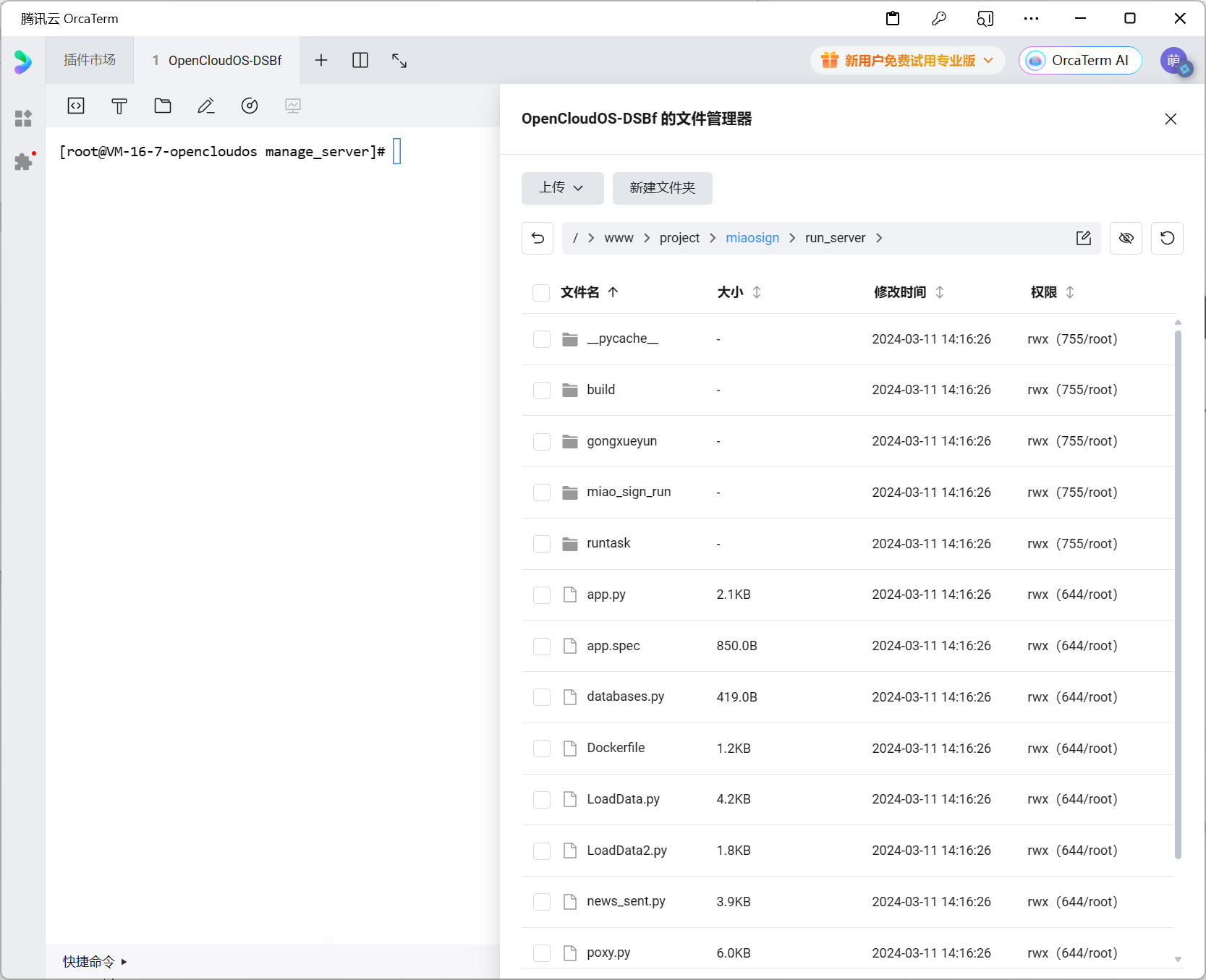Open the code snippet toolbar icon

[x=76, y=106]
